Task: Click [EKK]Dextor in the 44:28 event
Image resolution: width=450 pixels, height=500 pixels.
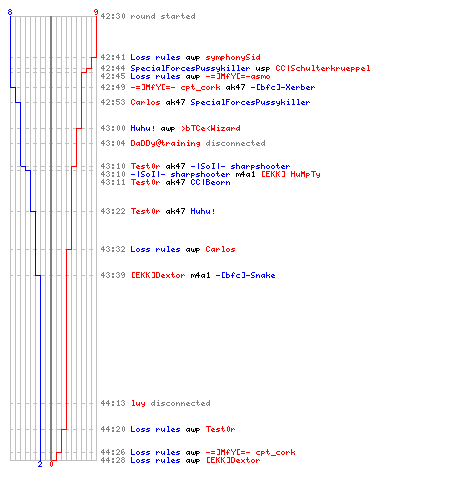Action: [x=233, y=460]
